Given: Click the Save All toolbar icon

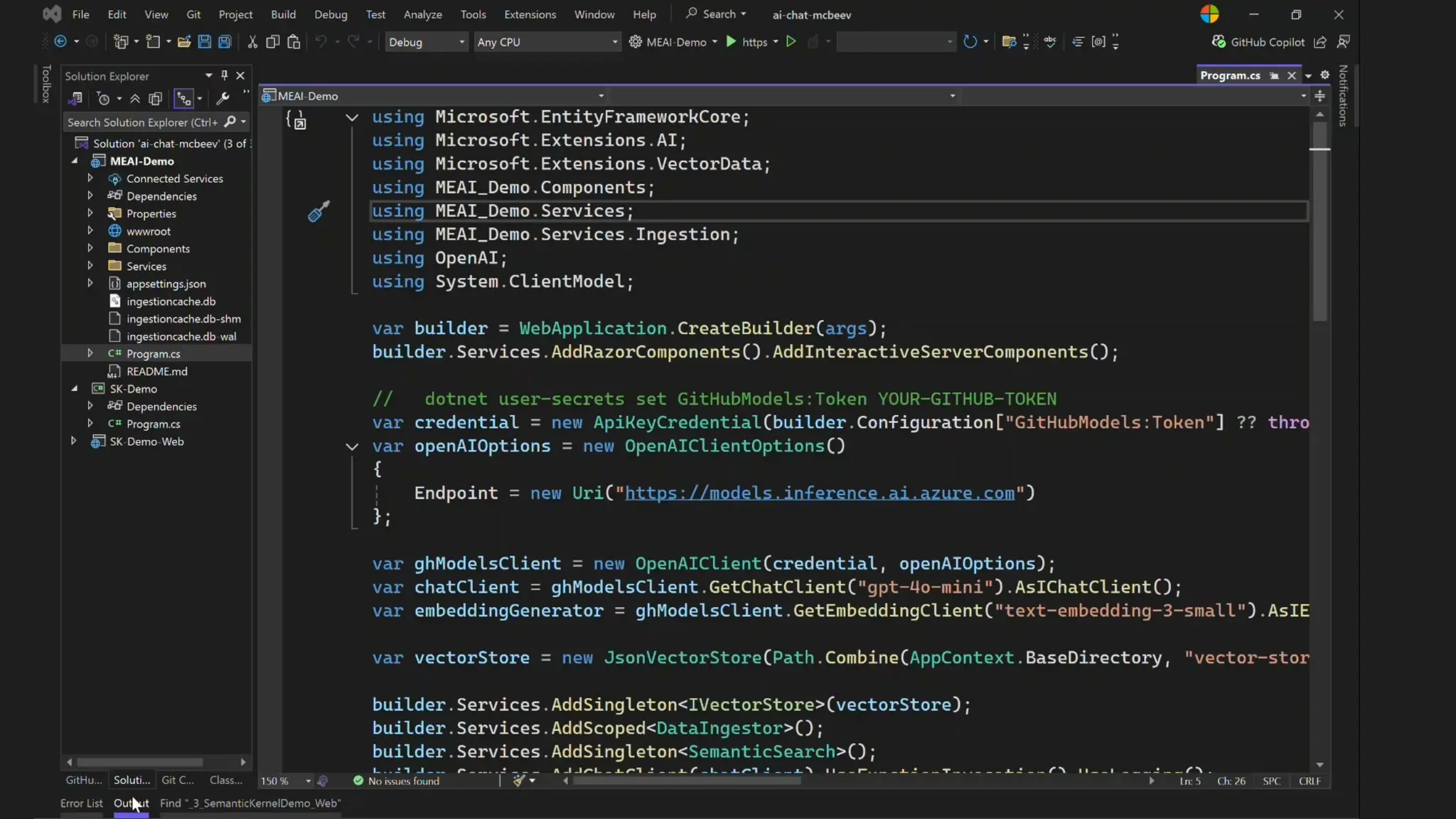Looking at the screenshot, I should pyautogui.click(x=225, y=42).
